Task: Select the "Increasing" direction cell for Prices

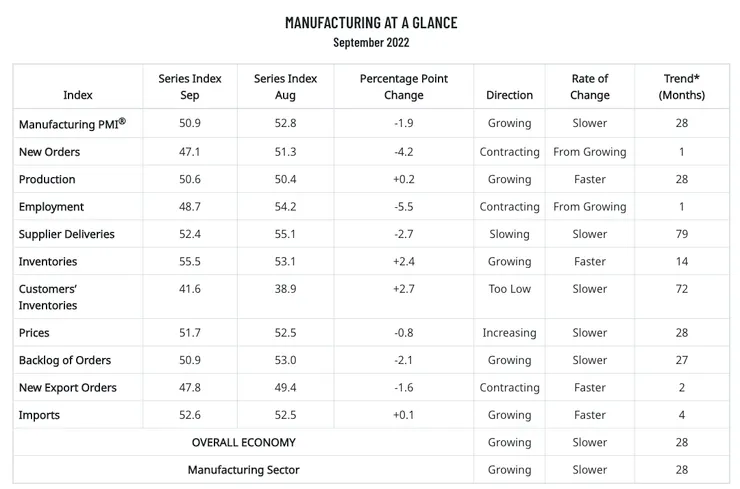Action: coord(509,333)
